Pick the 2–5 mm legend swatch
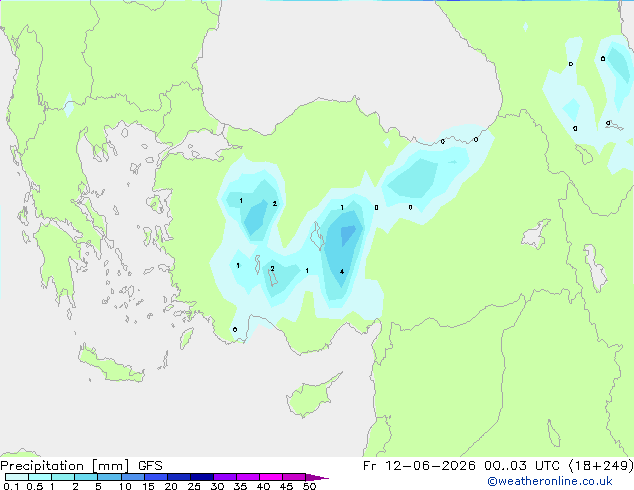This screenshot has height=490, width=634. [86, 477]
